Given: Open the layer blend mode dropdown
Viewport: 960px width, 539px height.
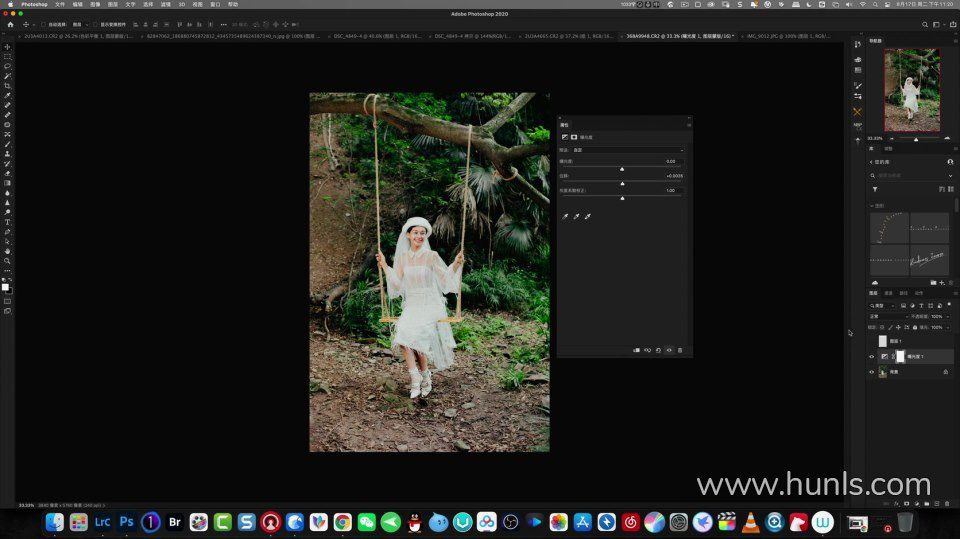Looking at the screenshot, I should (x=888, y=316).
